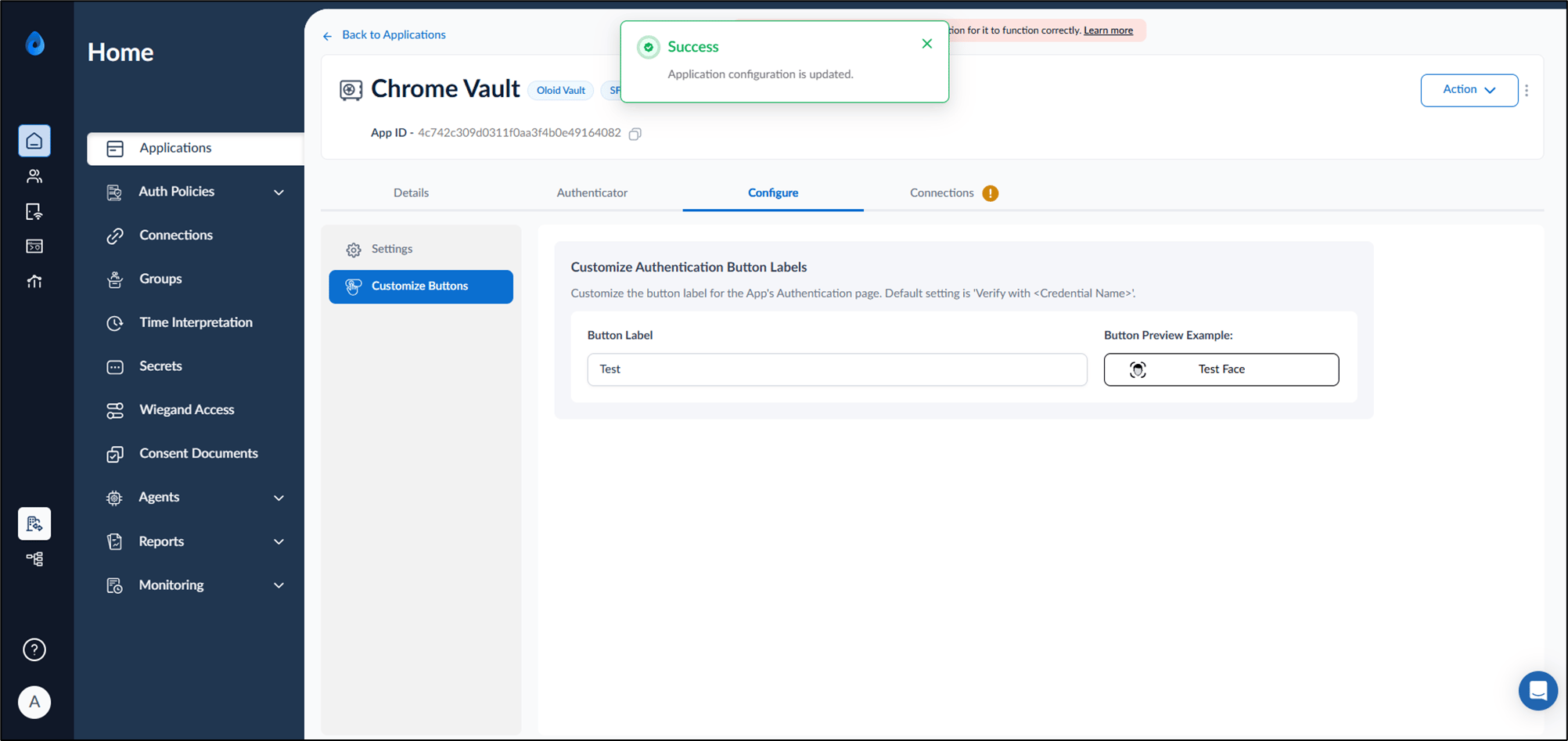This screenshot has height=741, width=1568.
Task: Open the highlighted document-settings icon in left rail
Action: (x=34, y=523)
